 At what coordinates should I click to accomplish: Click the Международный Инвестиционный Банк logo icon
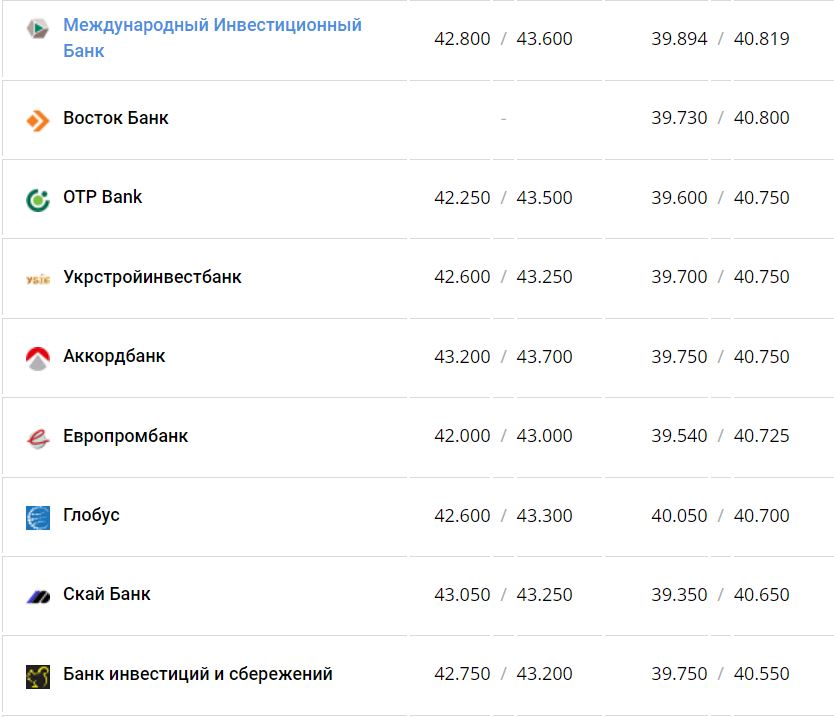point(38,28)
